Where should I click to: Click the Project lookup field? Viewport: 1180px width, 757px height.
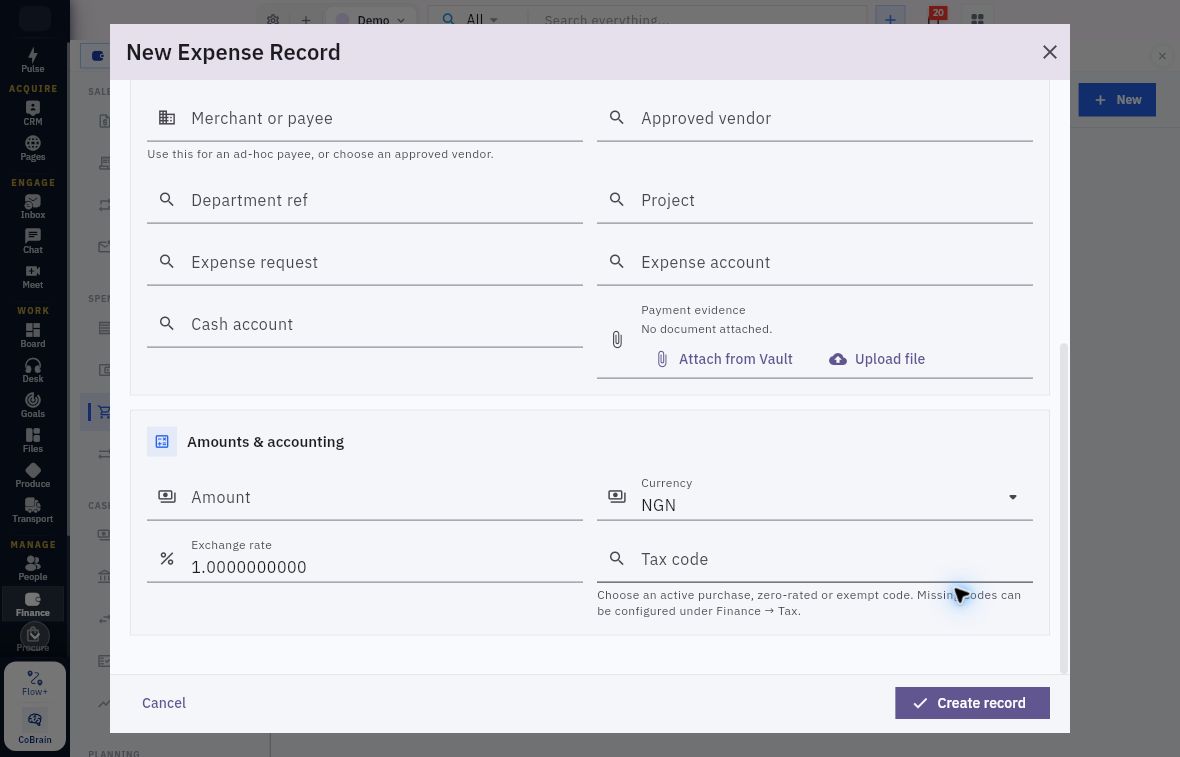[x=814, y=200]
